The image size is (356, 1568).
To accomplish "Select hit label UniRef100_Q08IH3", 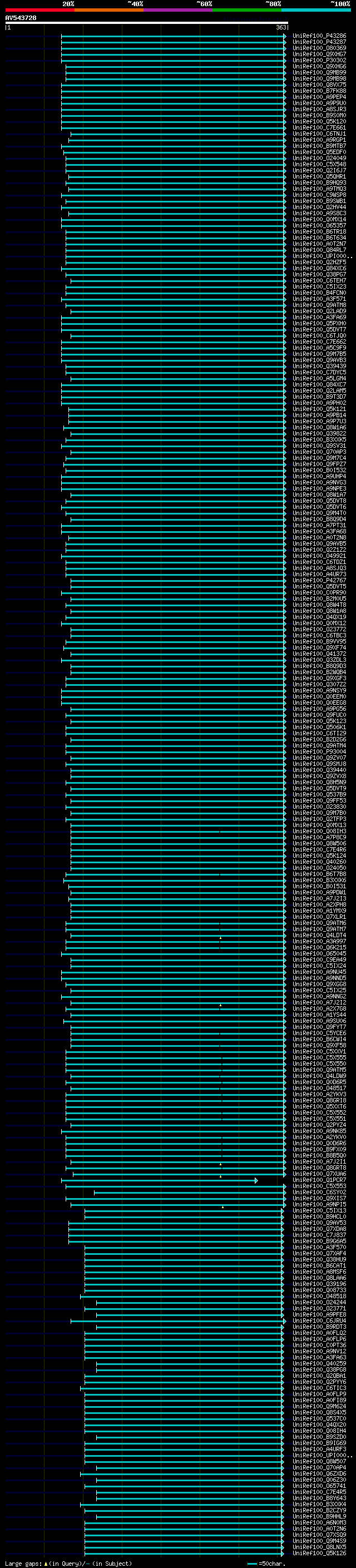I will click(319, 831).
